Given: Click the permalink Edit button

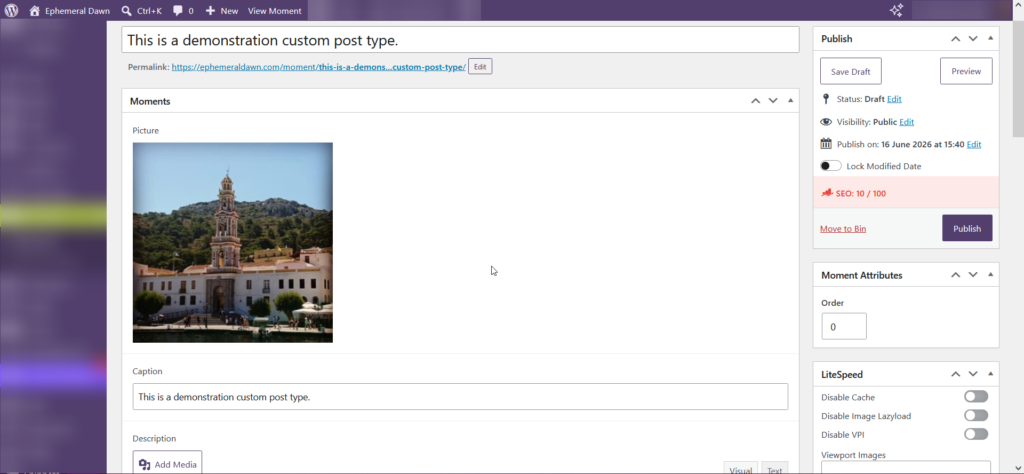Looking at the screenshot, I should point(480,67).
